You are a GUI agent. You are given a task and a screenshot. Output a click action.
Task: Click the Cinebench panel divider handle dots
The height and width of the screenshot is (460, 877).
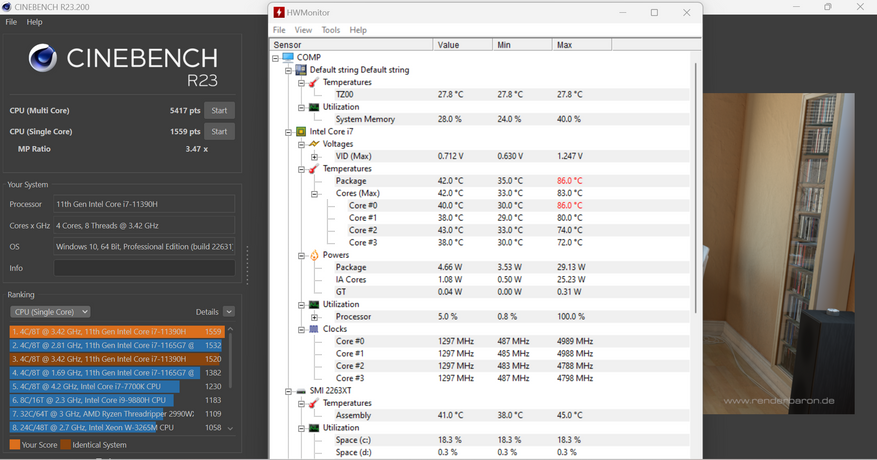[x=247, y=264]
